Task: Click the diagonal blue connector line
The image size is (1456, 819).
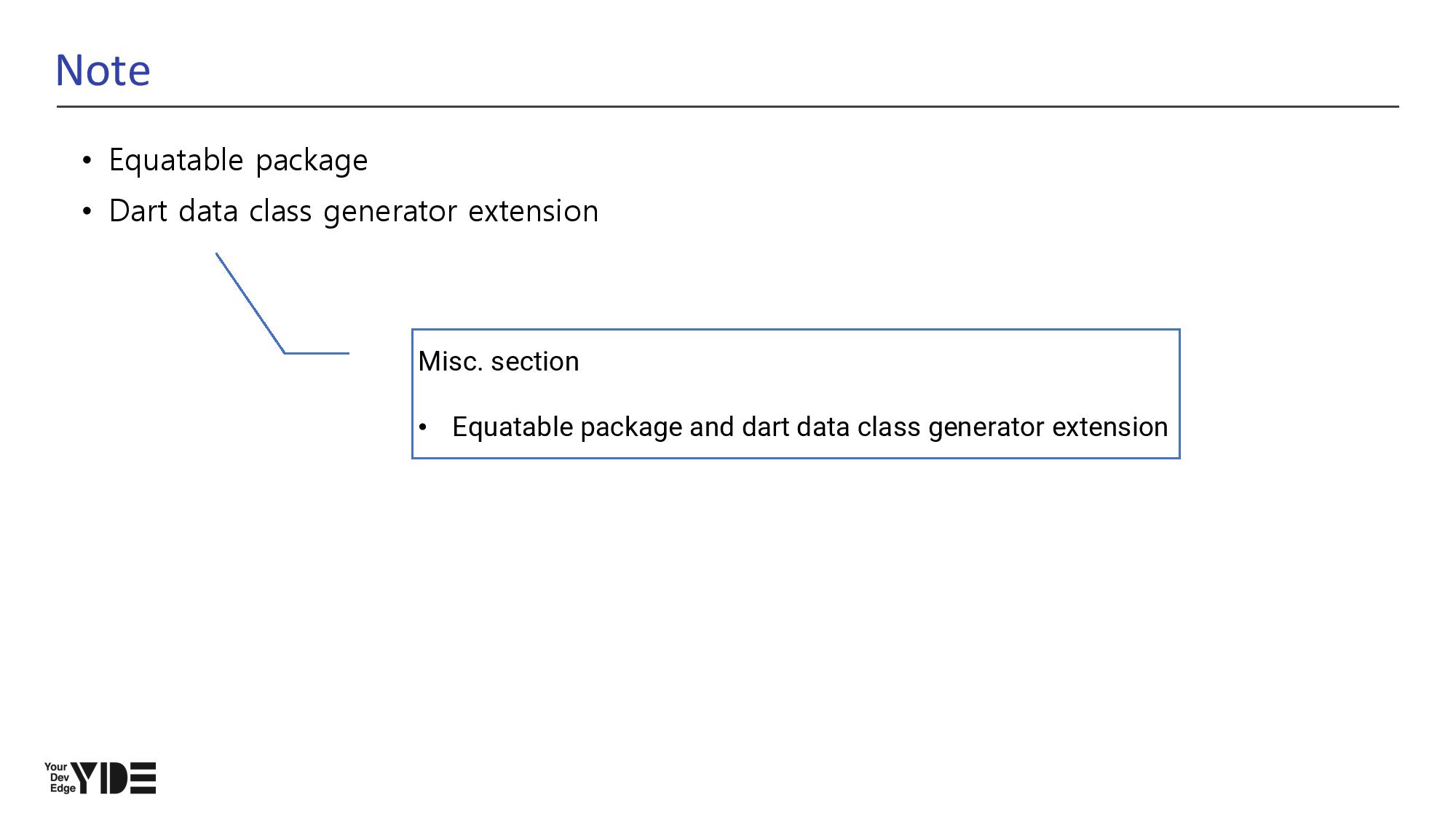Action: point(250,303)
